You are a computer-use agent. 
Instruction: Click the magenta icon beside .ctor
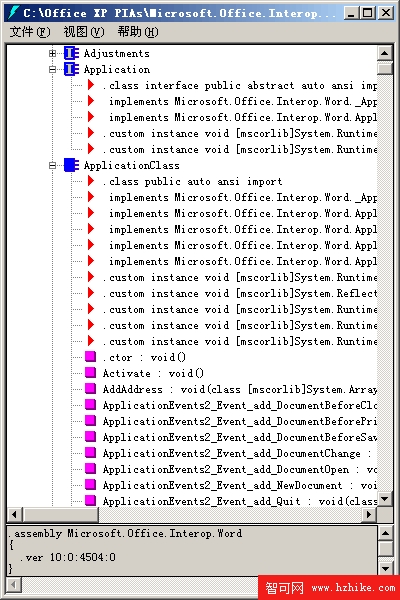[90, 357]
